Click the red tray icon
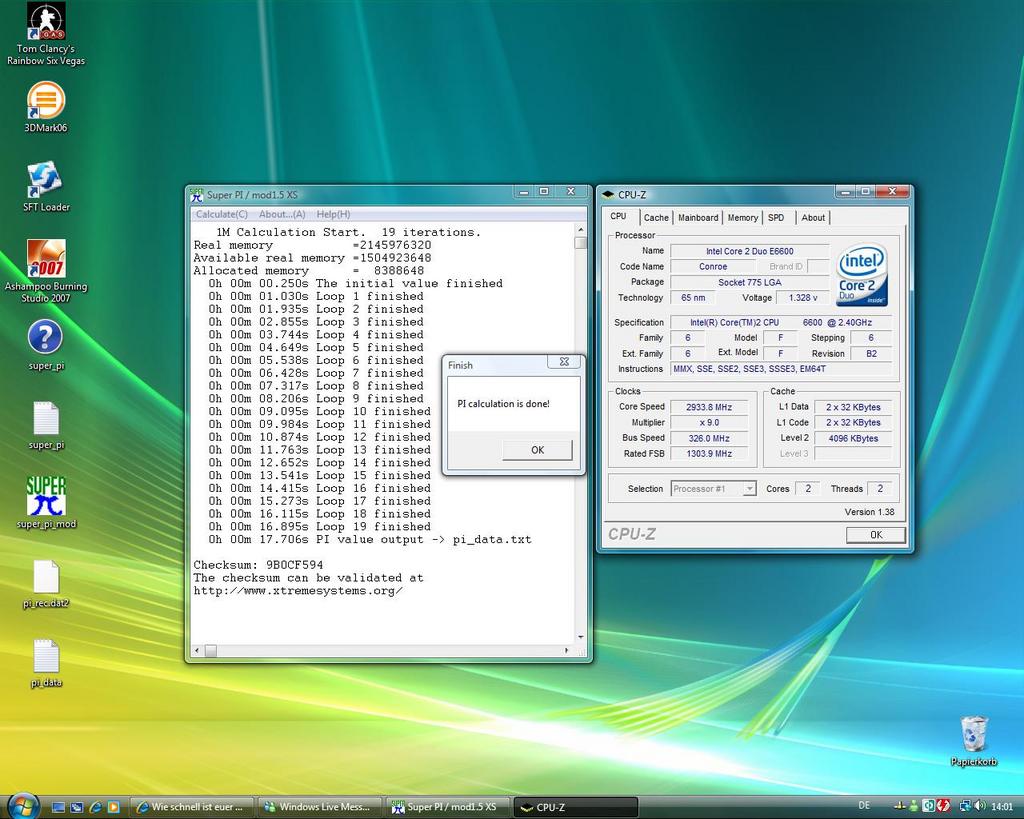The width and height of the screenshot is (1024, 819). [943, 807]
